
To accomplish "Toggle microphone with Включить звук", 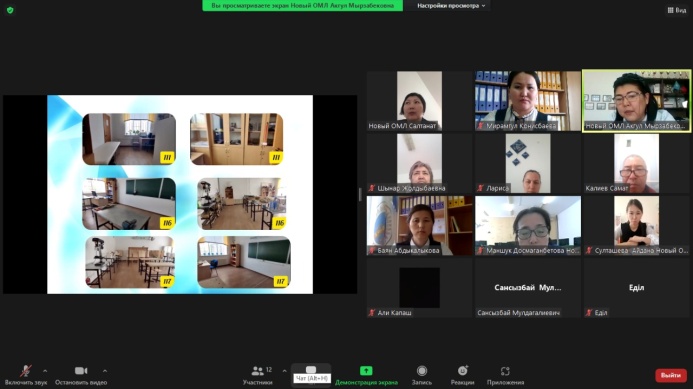I will coord(26,371).
